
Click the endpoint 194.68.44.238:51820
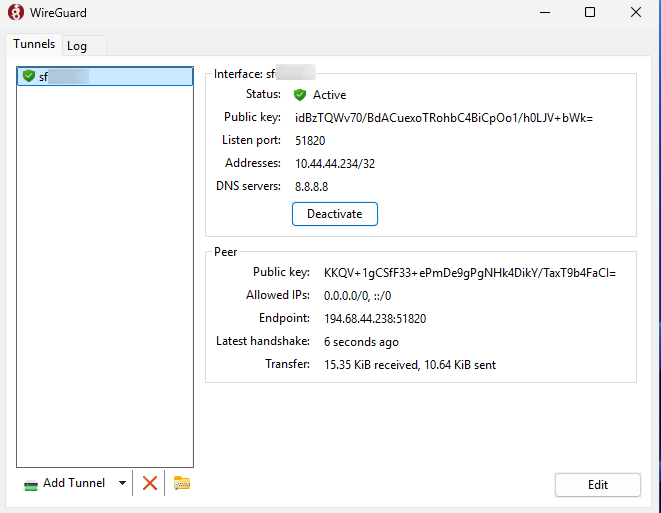(375, 319)
